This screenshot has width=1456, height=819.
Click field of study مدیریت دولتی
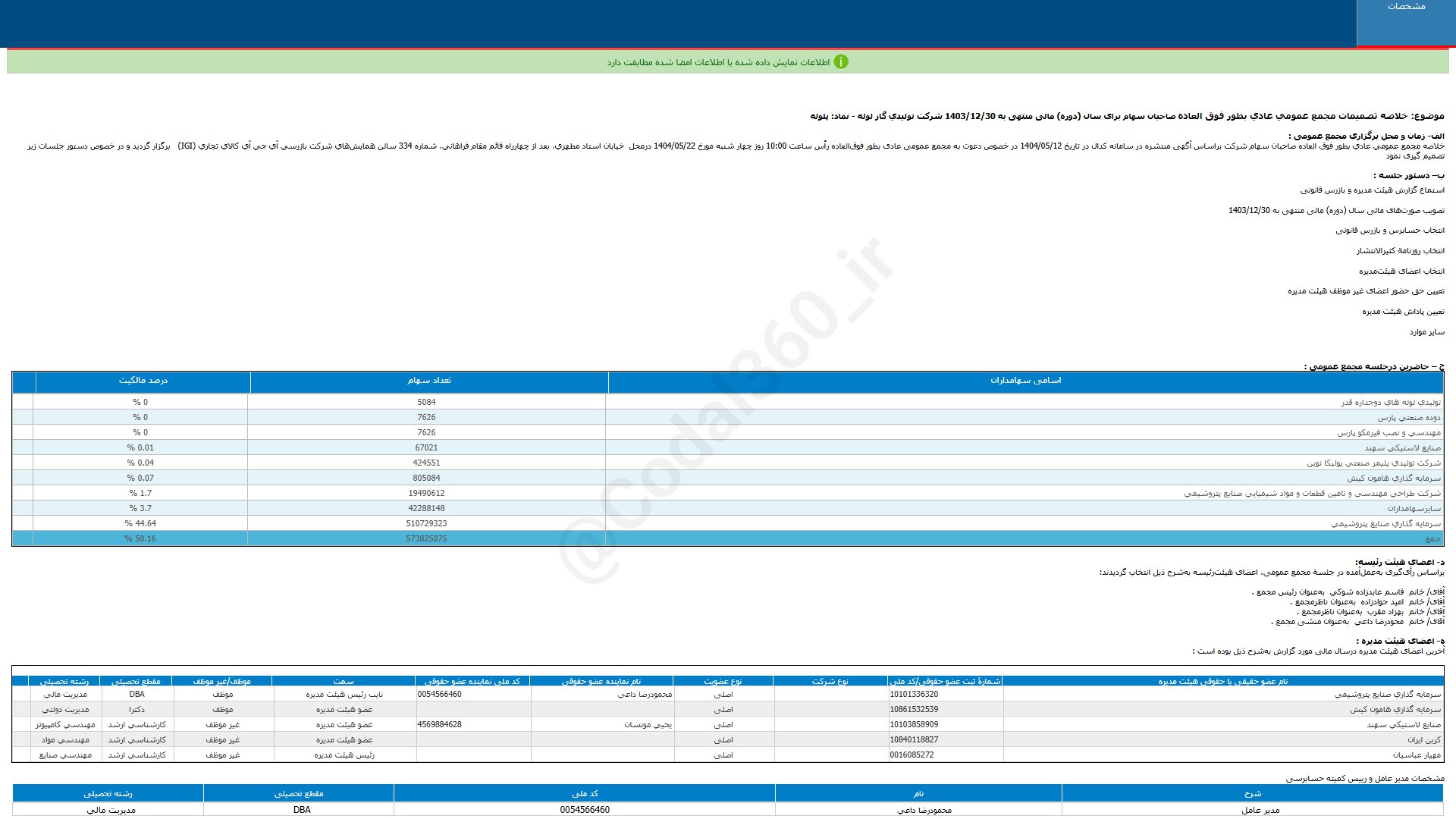(65, 710)
